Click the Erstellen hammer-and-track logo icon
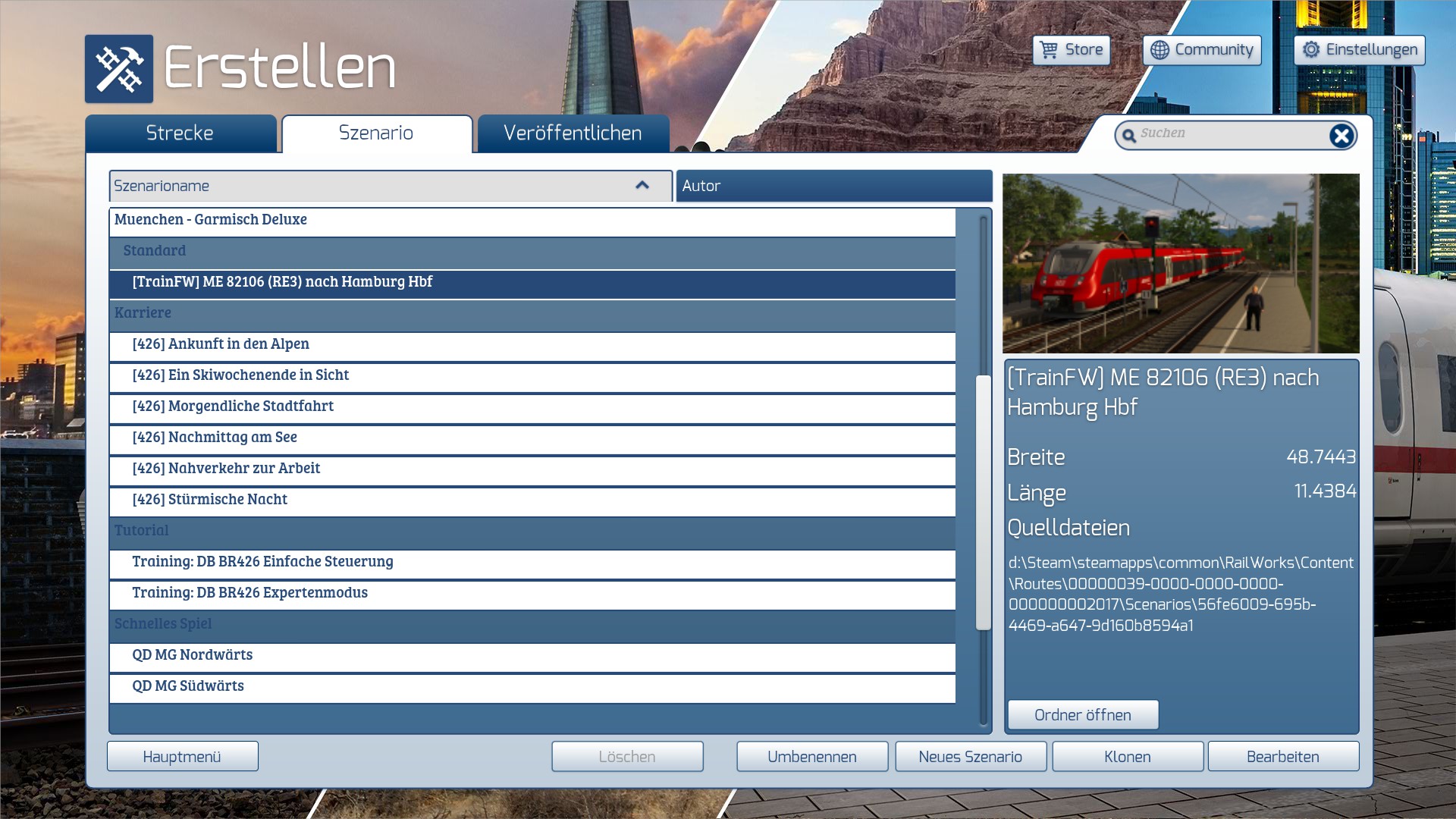 119,69
